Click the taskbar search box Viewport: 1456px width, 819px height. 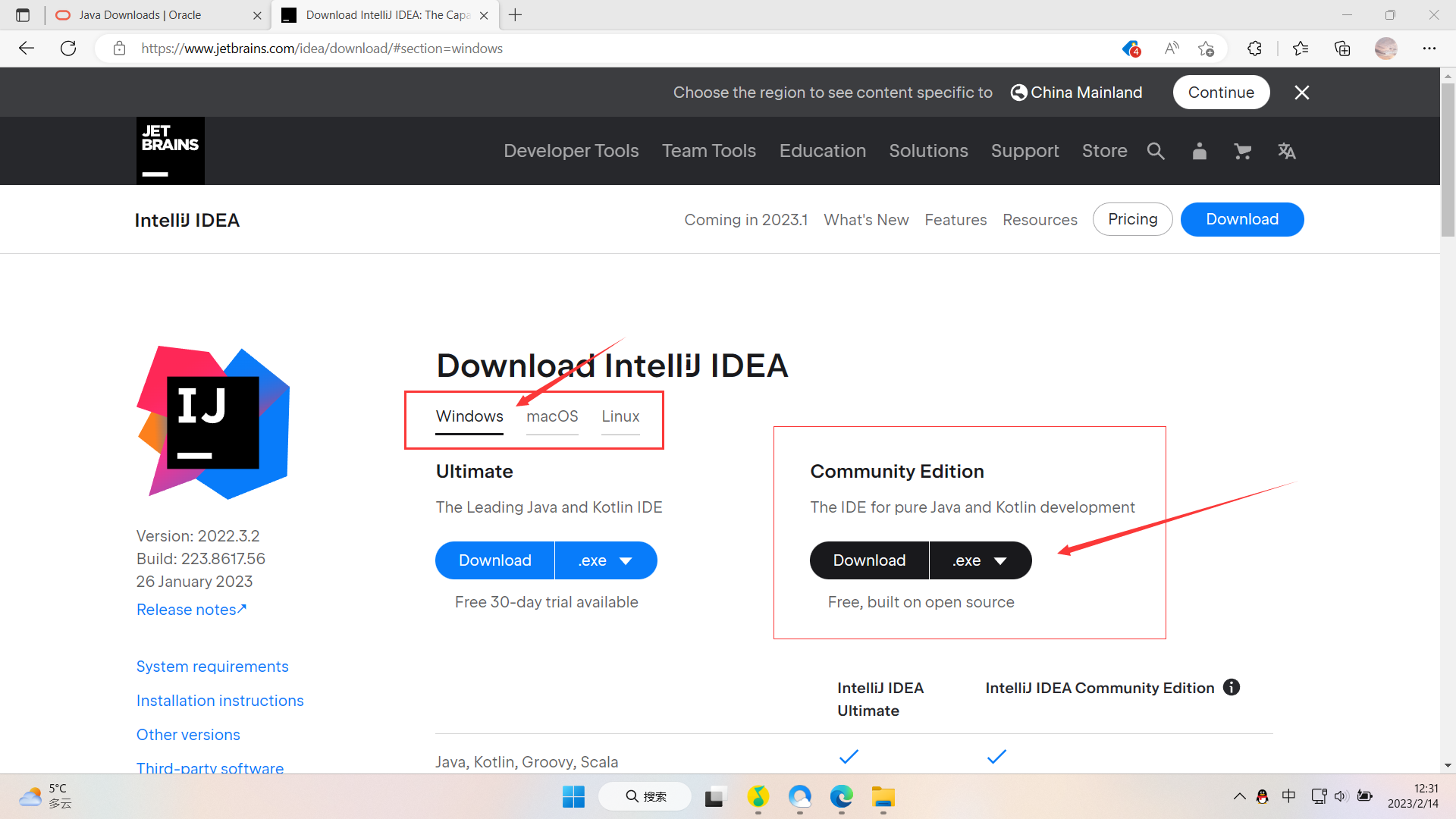click(x=645, y=796)
